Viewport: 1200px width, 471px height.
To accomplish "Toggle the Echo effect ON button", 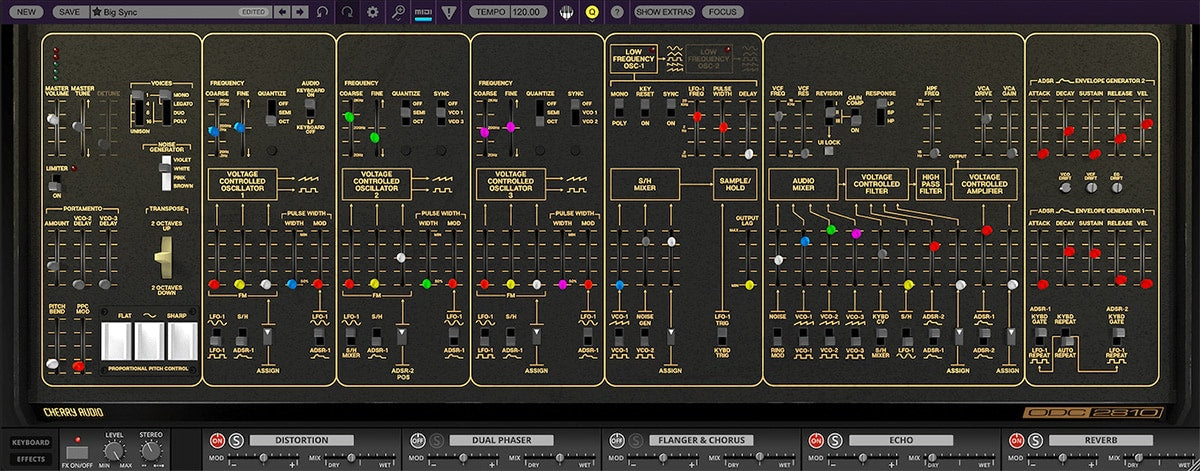I will click(816, 440).
